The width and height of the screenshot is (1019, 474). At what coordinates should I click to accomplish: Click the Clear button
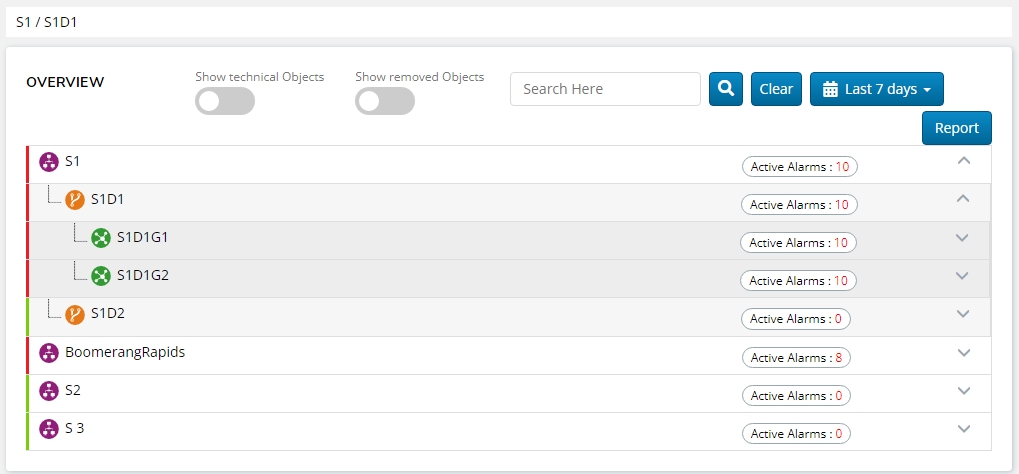776,89
